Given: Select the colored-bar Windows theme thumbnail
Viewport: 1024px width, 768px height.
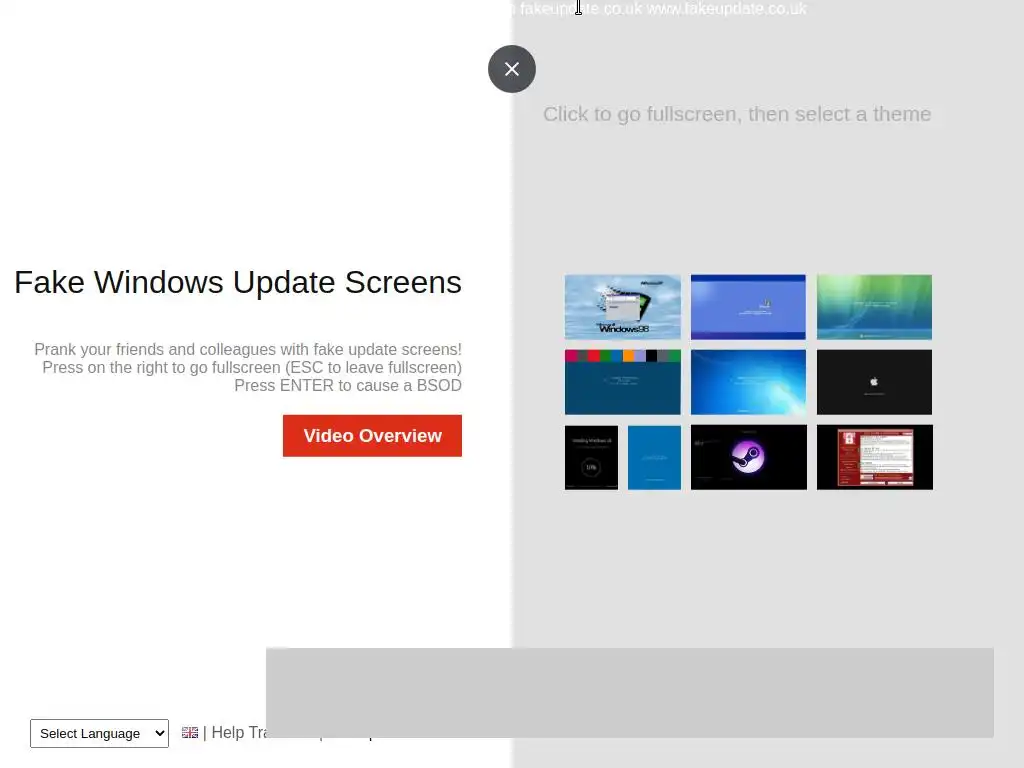Looking at the screenshot, I should click(622, 382).
